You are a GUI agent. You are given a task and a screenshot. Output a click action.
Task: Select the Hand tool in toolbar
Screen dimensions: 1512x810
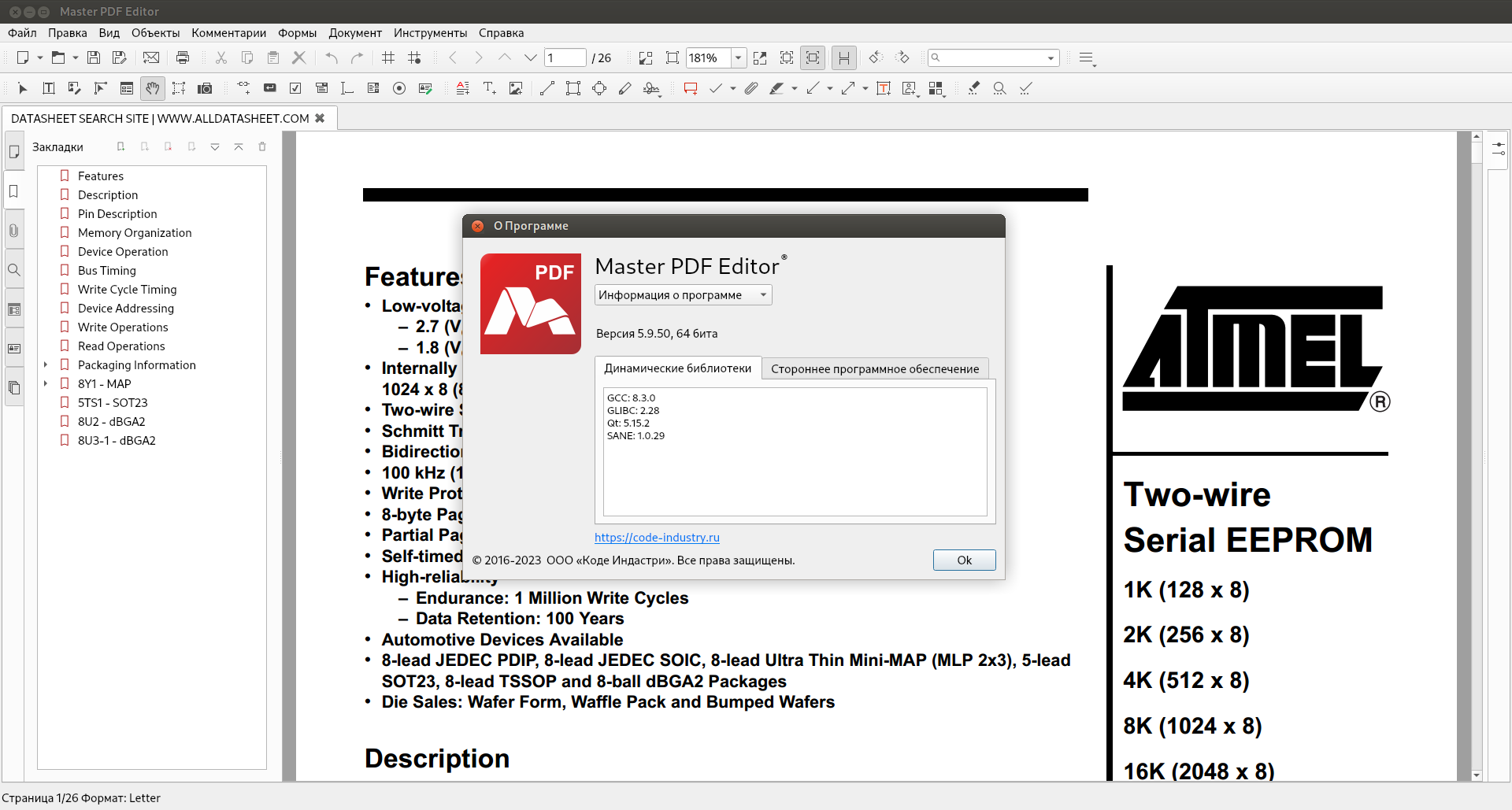(x=152, y=89)
